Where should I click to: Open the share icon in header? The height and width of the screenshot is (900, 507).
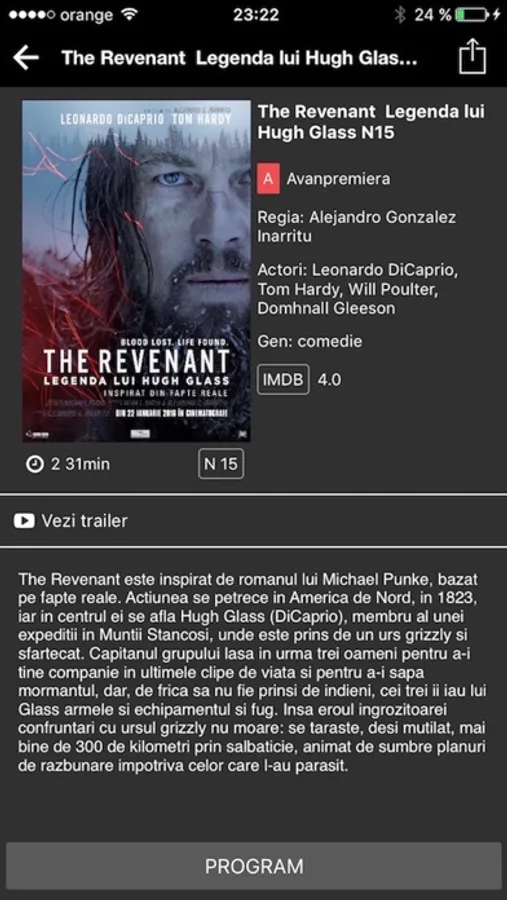point(472,56)
